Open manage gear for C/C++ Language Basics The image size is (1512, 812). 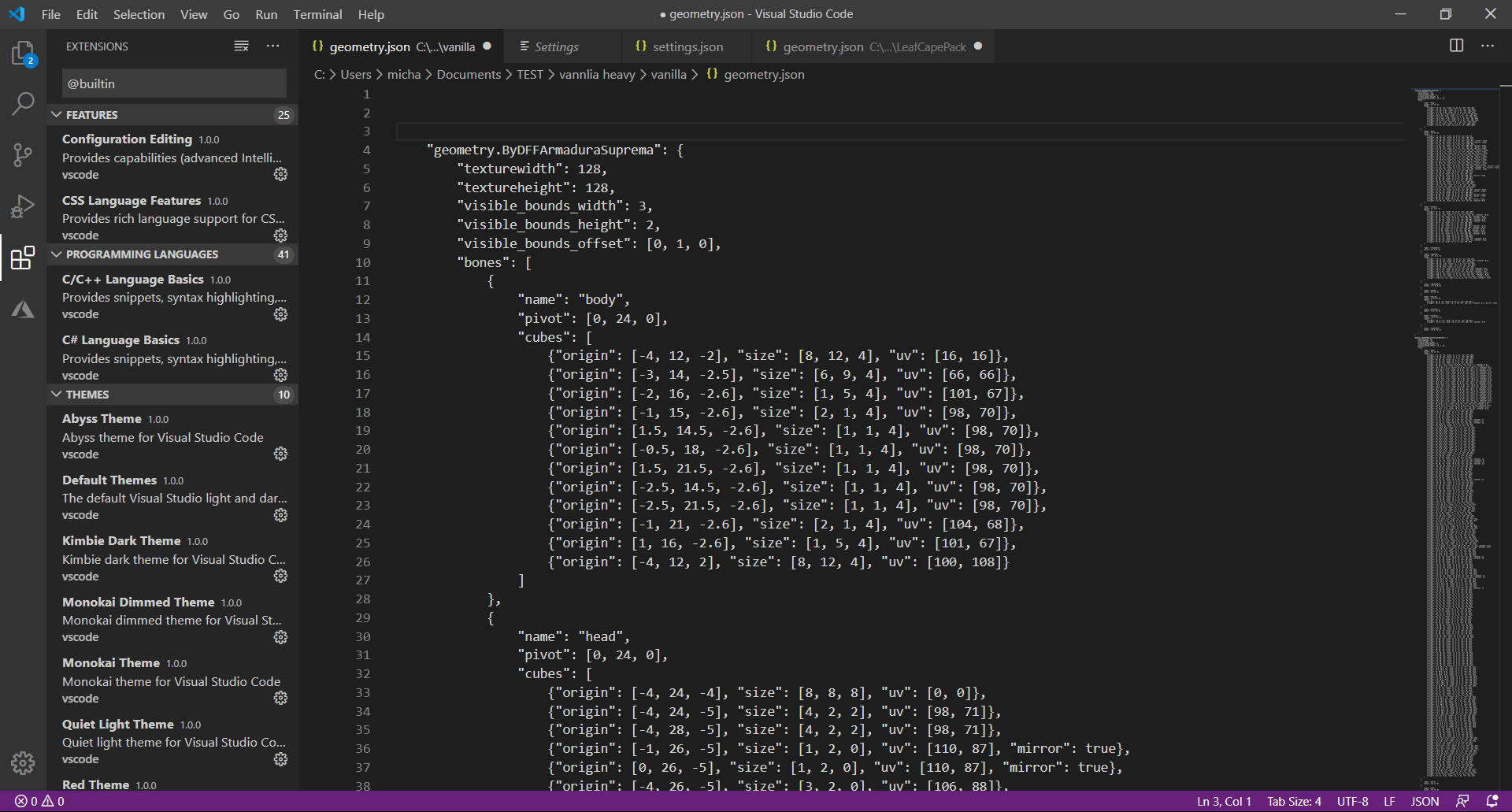(280, 314)
